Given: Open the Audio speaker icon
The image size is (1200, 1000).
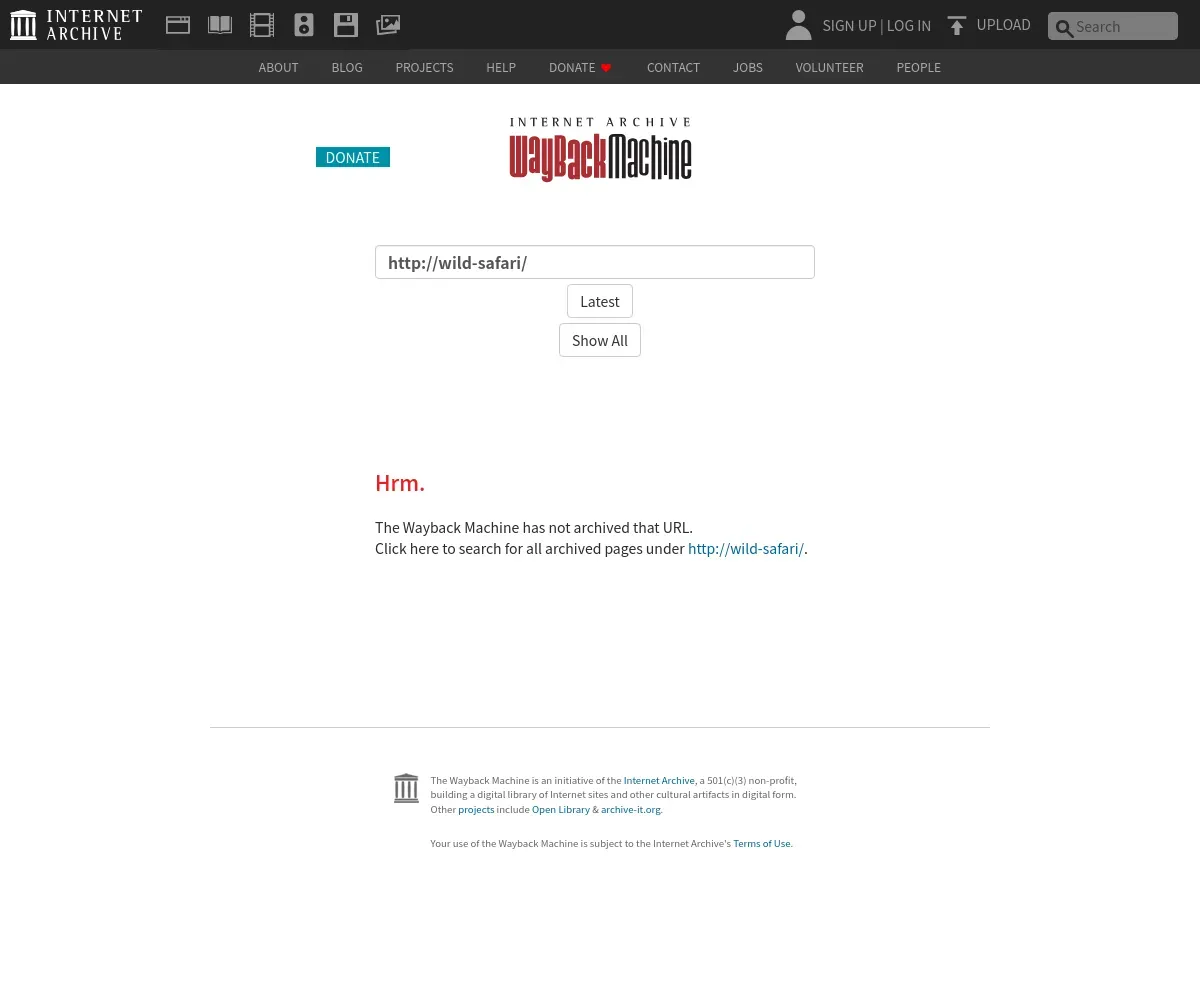Looking at the screenshot, I should 304,25.
